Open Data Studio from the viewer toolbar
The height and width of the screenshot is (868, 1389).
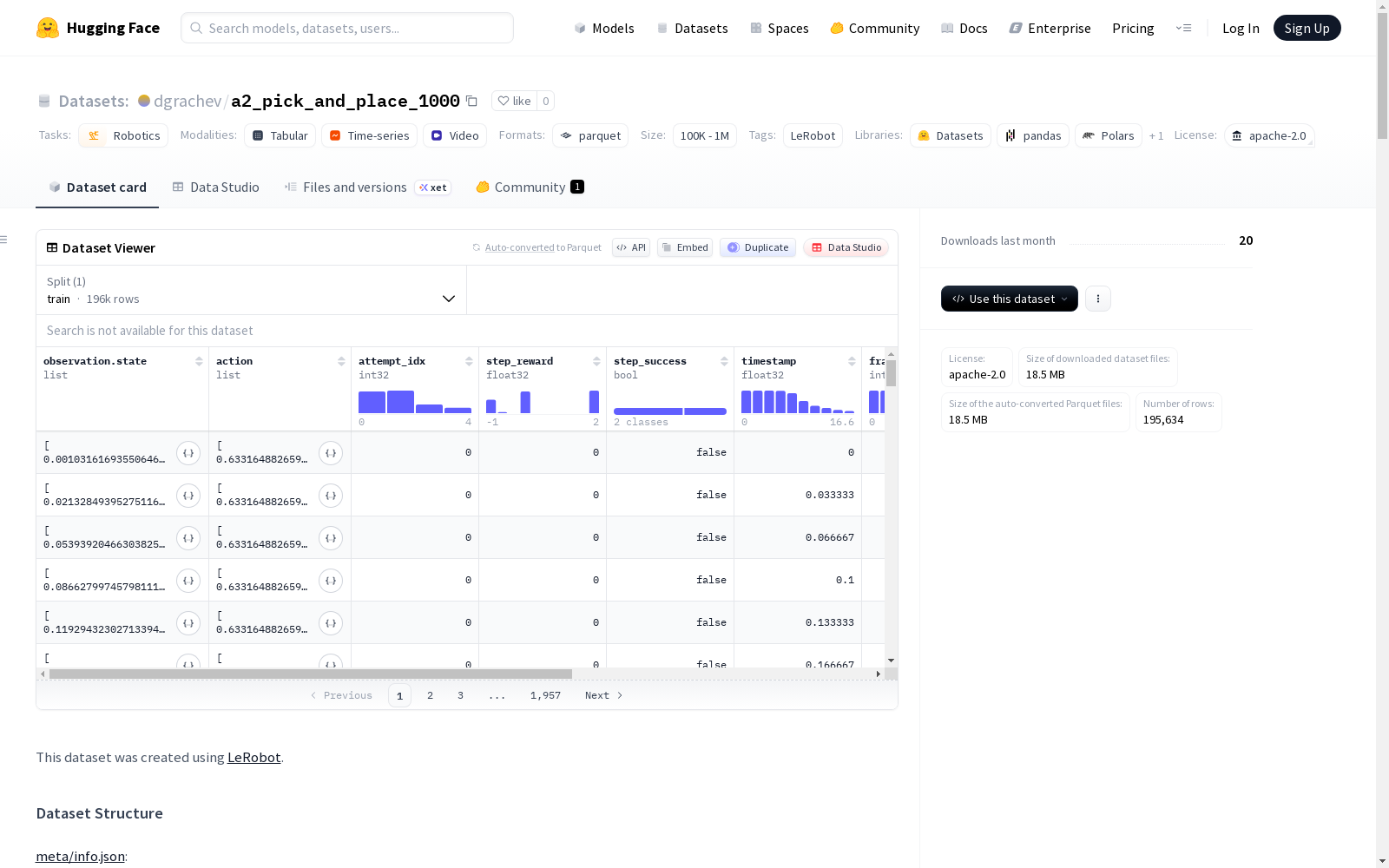(846, 247)
